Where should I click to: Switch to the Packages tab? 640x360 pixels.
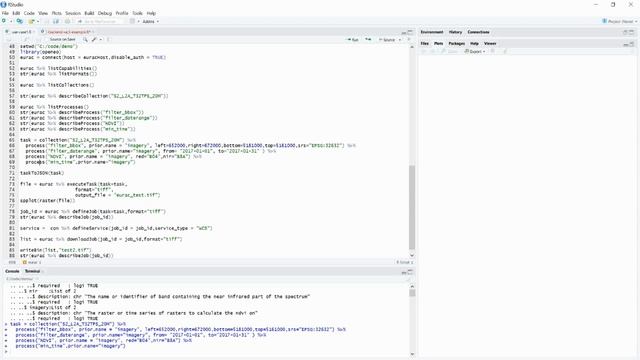(x=456, y=43)
